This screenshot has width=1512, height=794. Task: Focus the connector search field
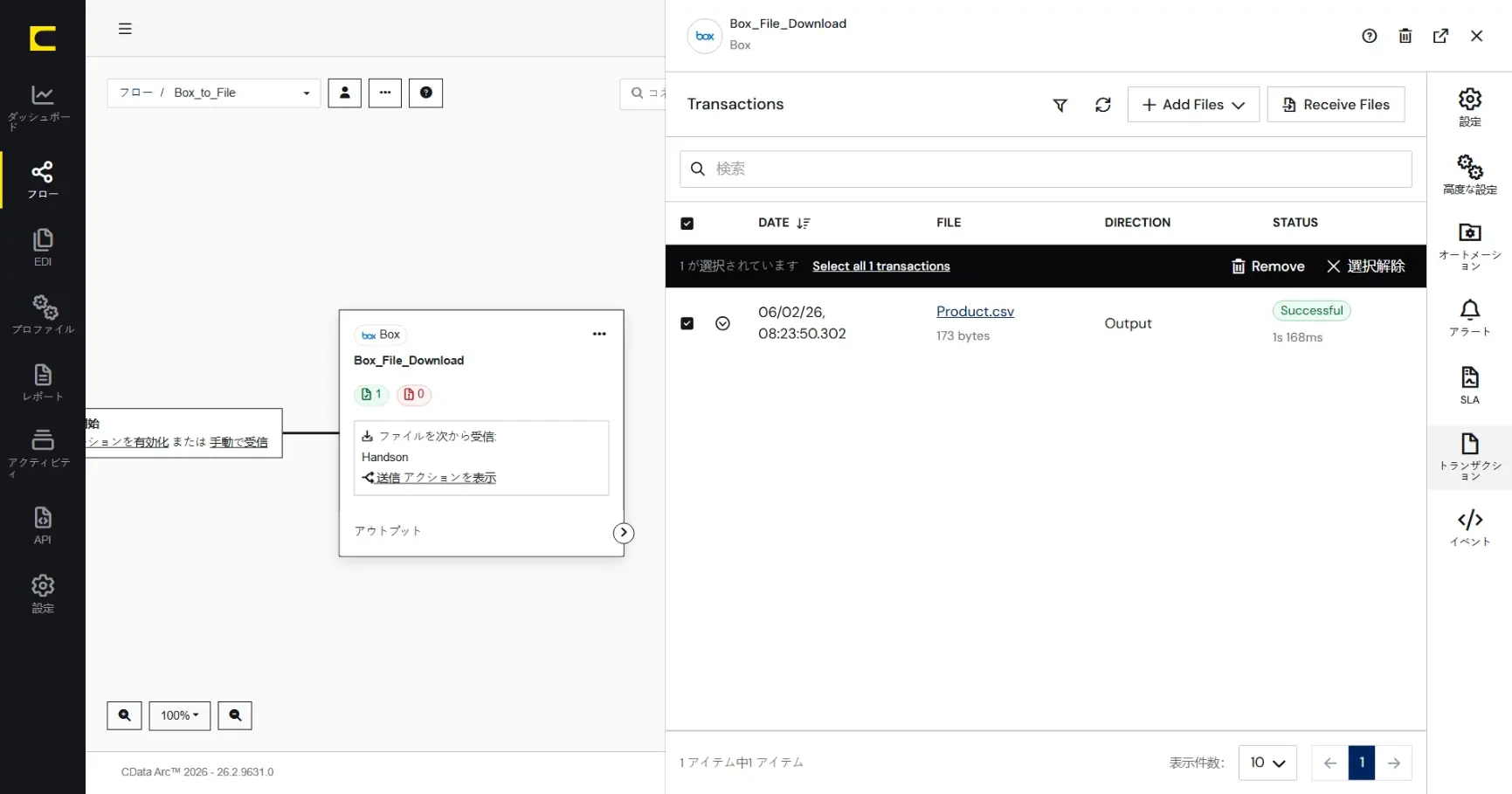coord(644,93)
